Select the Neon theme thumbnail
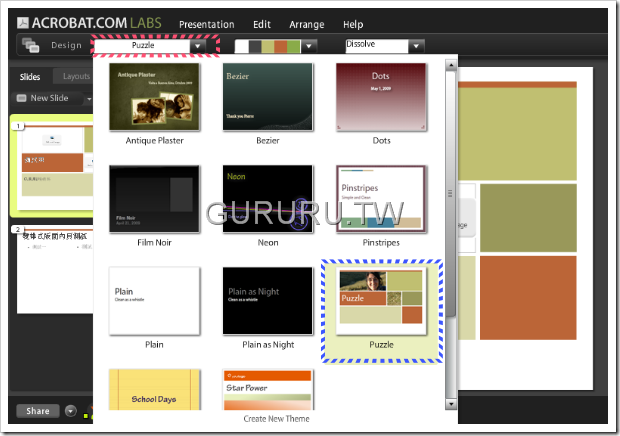 pos(268,199)
